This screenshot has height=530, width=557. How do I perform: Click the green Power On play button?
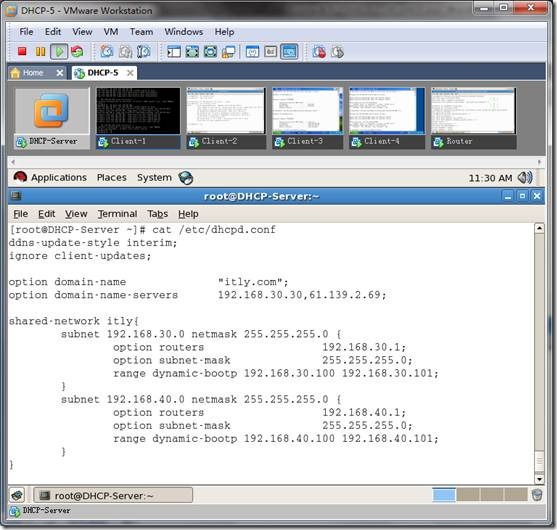59,52
